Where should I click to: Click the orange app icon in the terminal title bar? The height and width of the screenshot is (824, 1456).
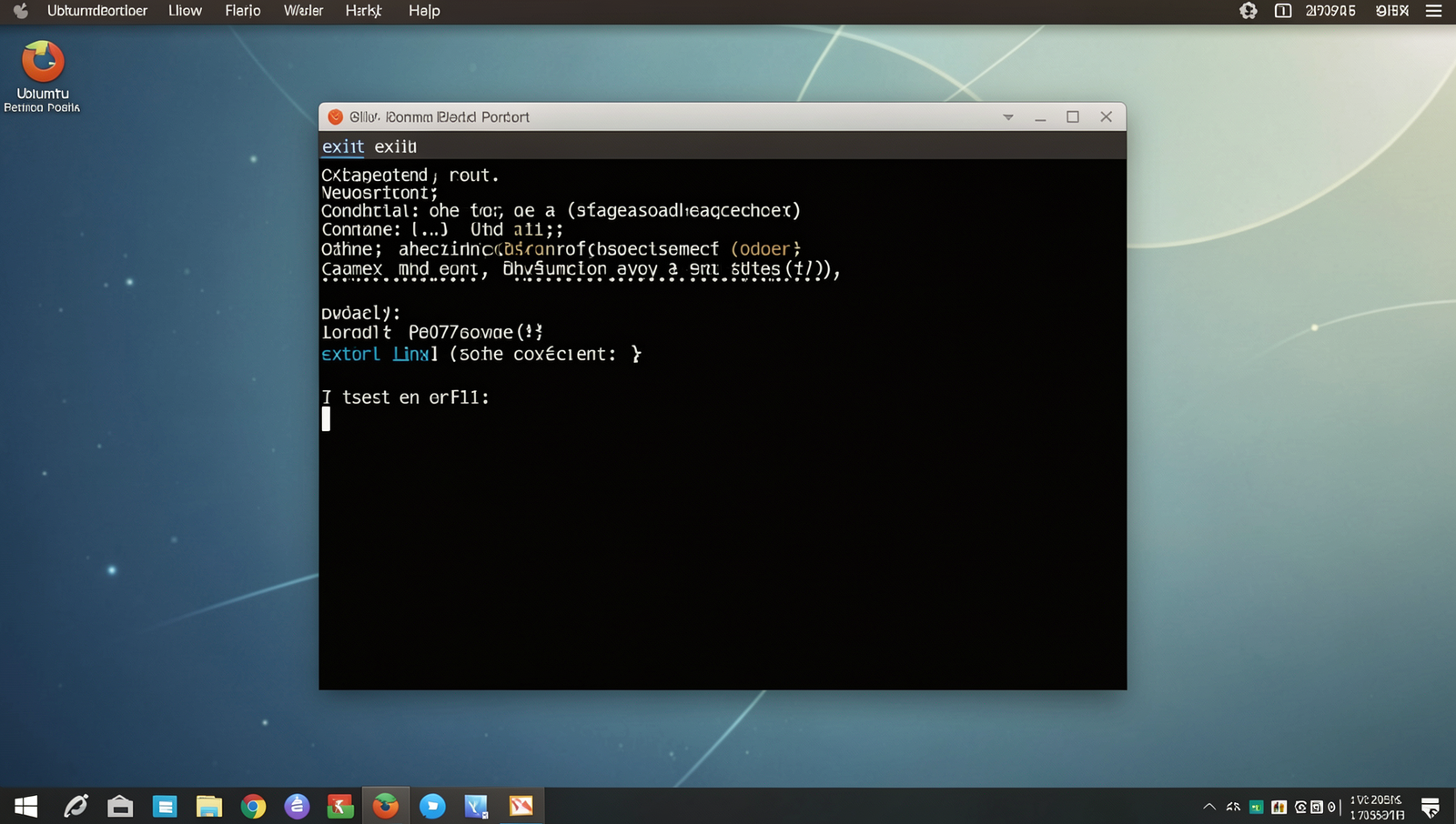click(x=335, y=116)
